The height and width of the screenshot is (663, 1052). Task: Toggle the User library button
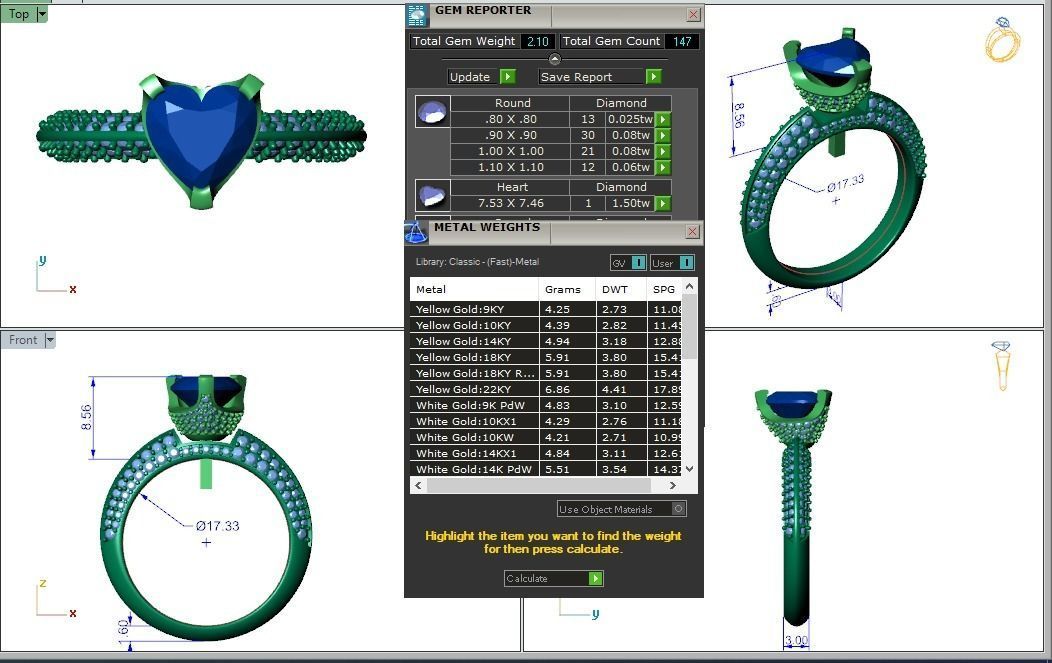point(672,263)
